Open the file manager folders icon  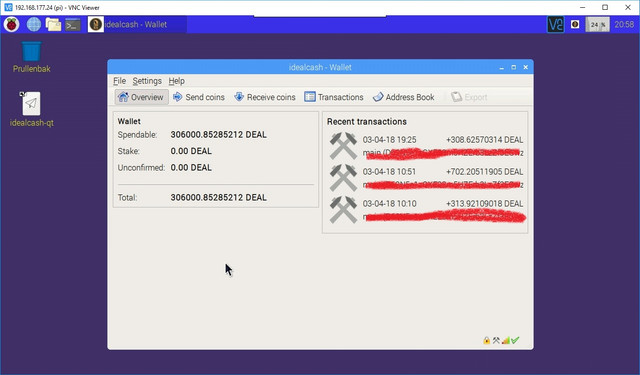click(53, 24)
